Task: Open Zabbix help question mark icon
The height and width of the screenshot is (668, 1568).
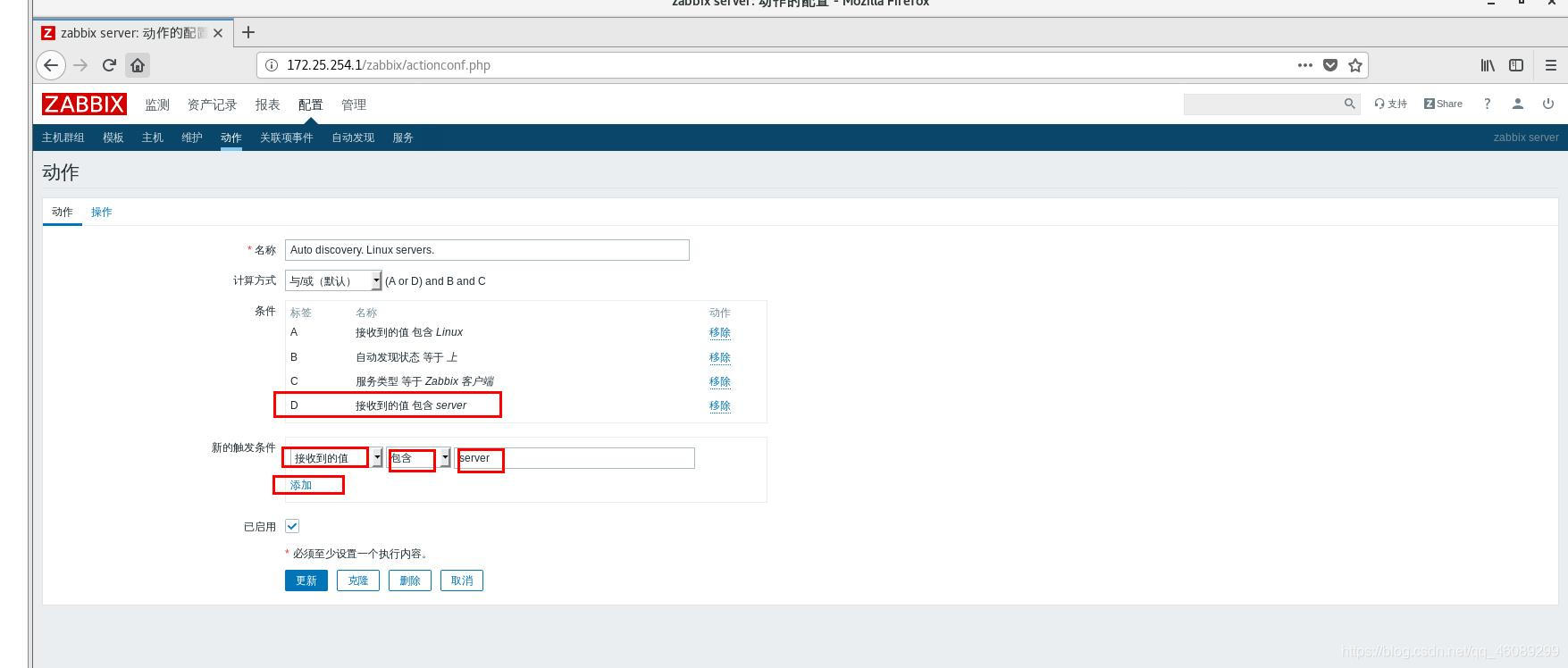Action: pos(1487,104)
